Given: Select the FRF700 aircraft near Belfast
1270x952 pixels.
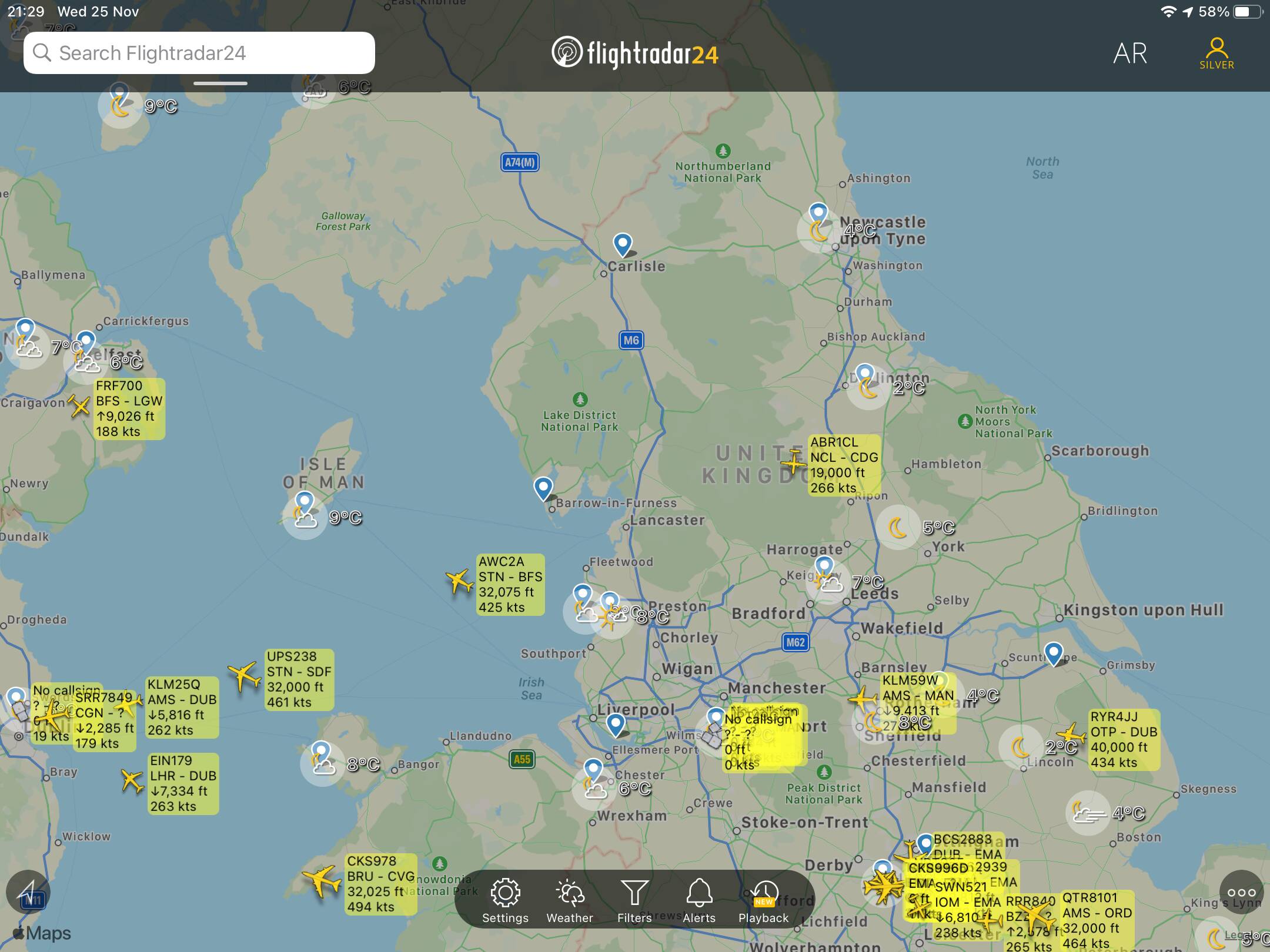Looking at the screenshot, I should point(79,405).
